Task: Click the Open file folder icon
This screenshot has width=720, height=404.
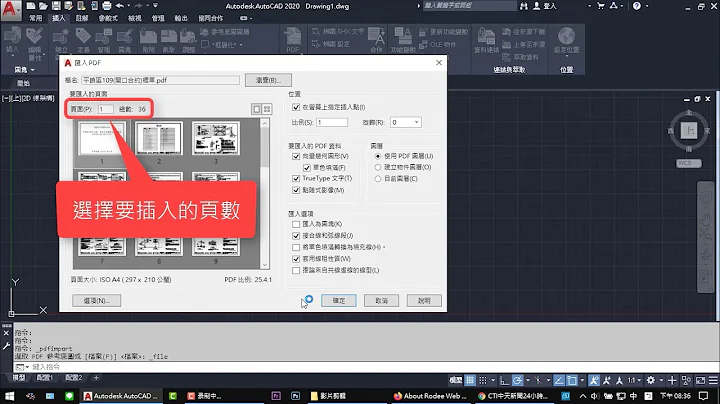Action: click(43, 6)
